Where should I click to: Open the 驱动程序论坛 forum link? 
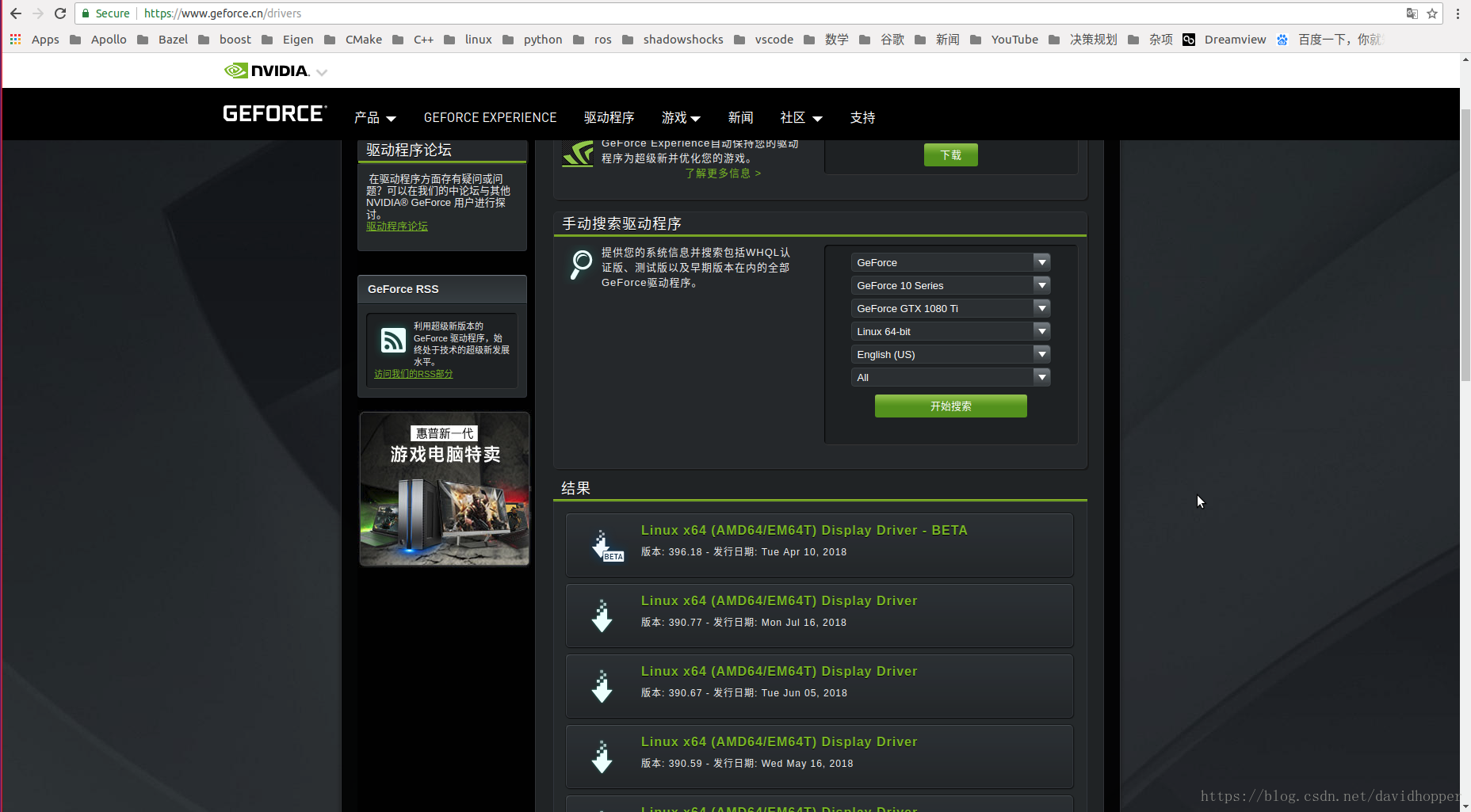[396, 227]
